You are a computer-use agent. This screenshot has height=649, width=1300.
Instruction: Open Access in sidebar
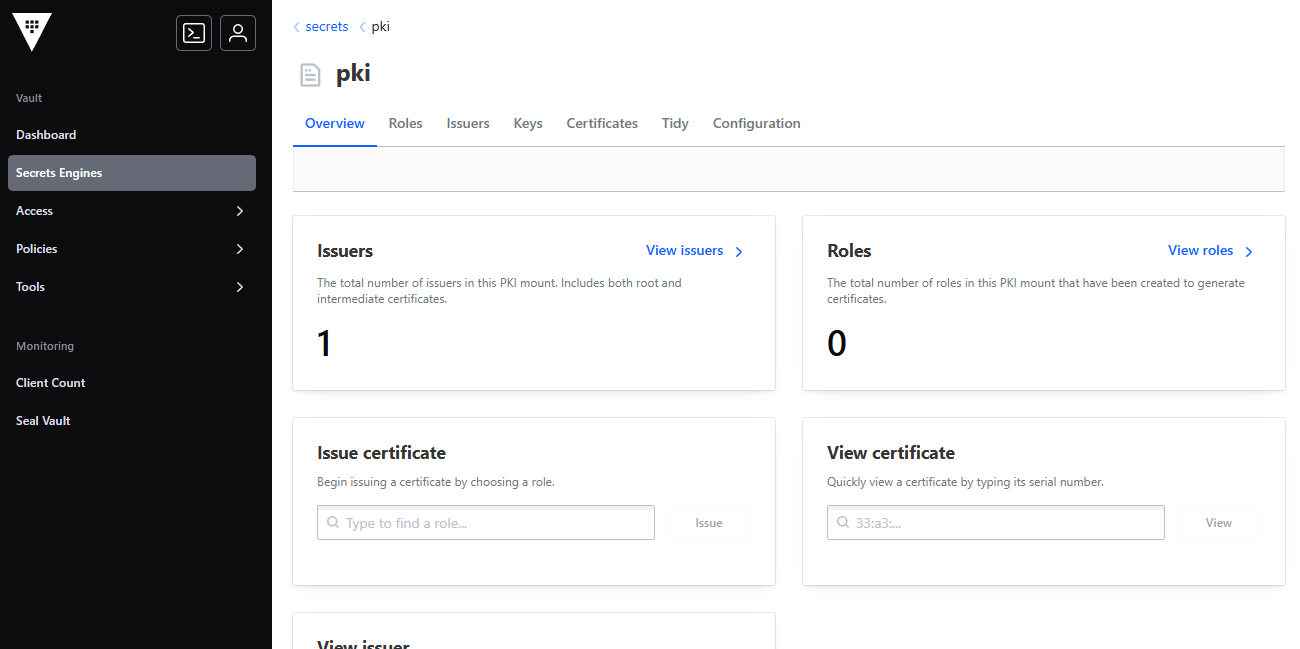(132, 211)
